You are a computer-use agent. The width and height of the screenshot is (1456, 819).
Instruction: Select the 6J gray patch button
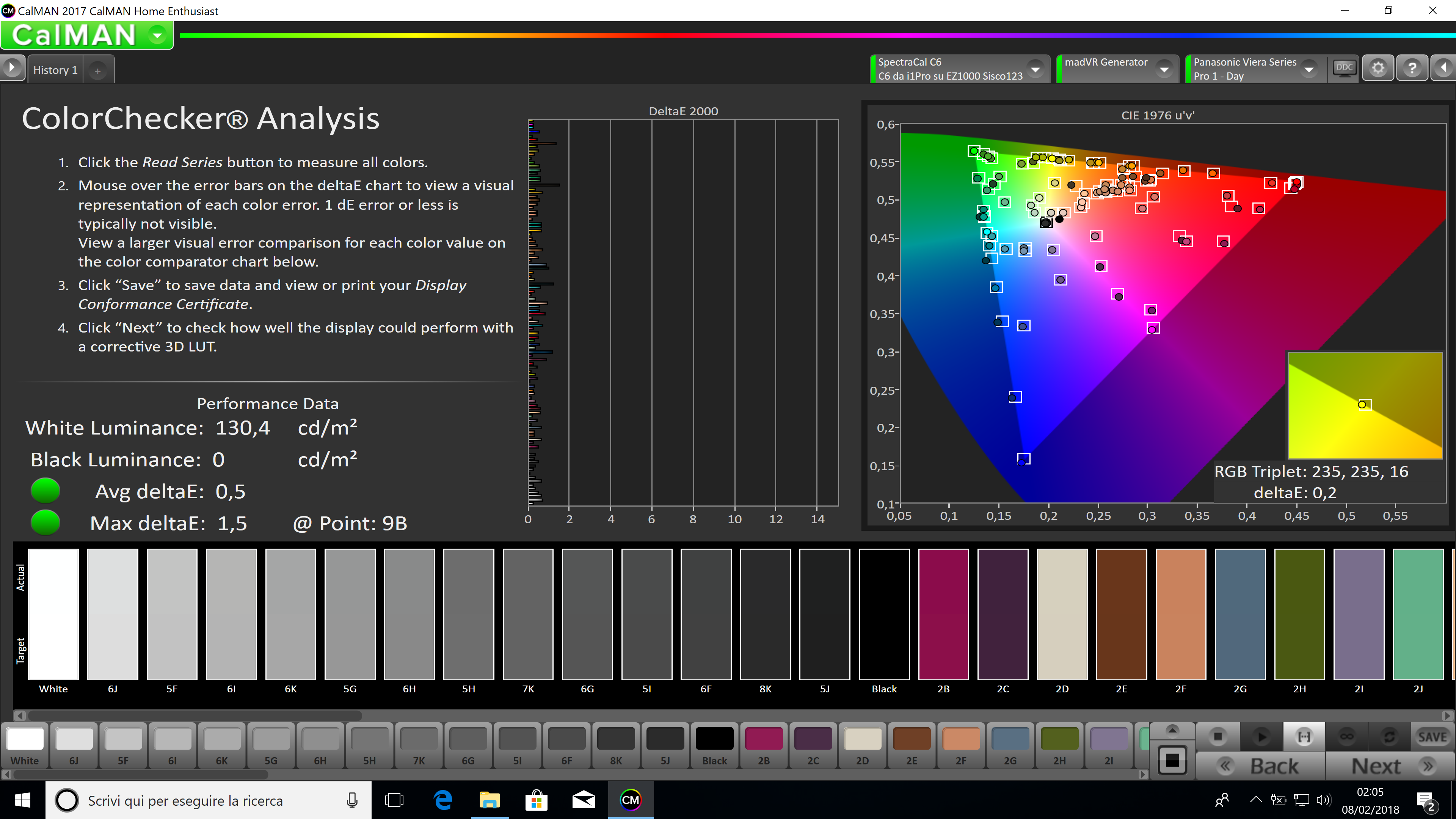[x=74, y=745]
